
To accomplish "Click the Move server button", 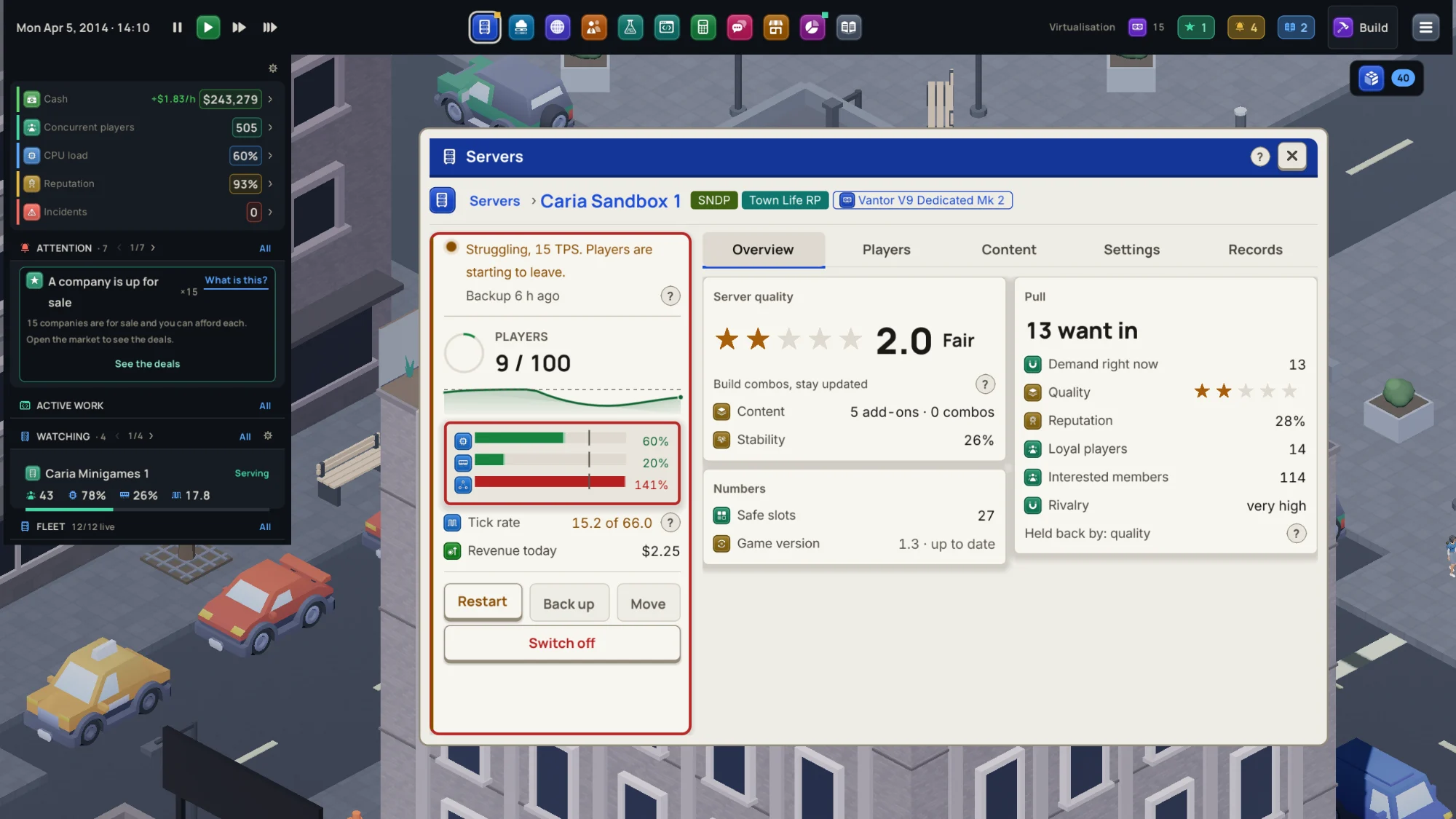I will (x=648, y=604).
